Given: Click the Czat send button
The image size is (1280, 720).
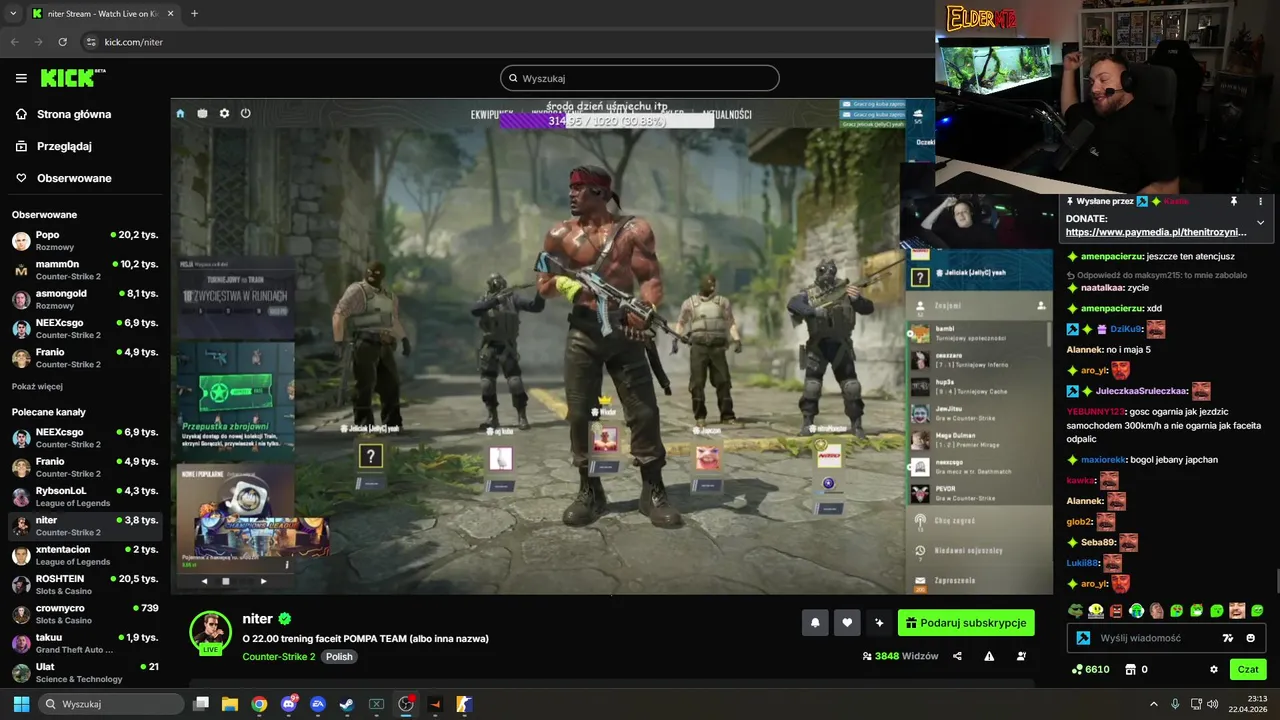Looking at the screenshot, I should coord(1248,669).
